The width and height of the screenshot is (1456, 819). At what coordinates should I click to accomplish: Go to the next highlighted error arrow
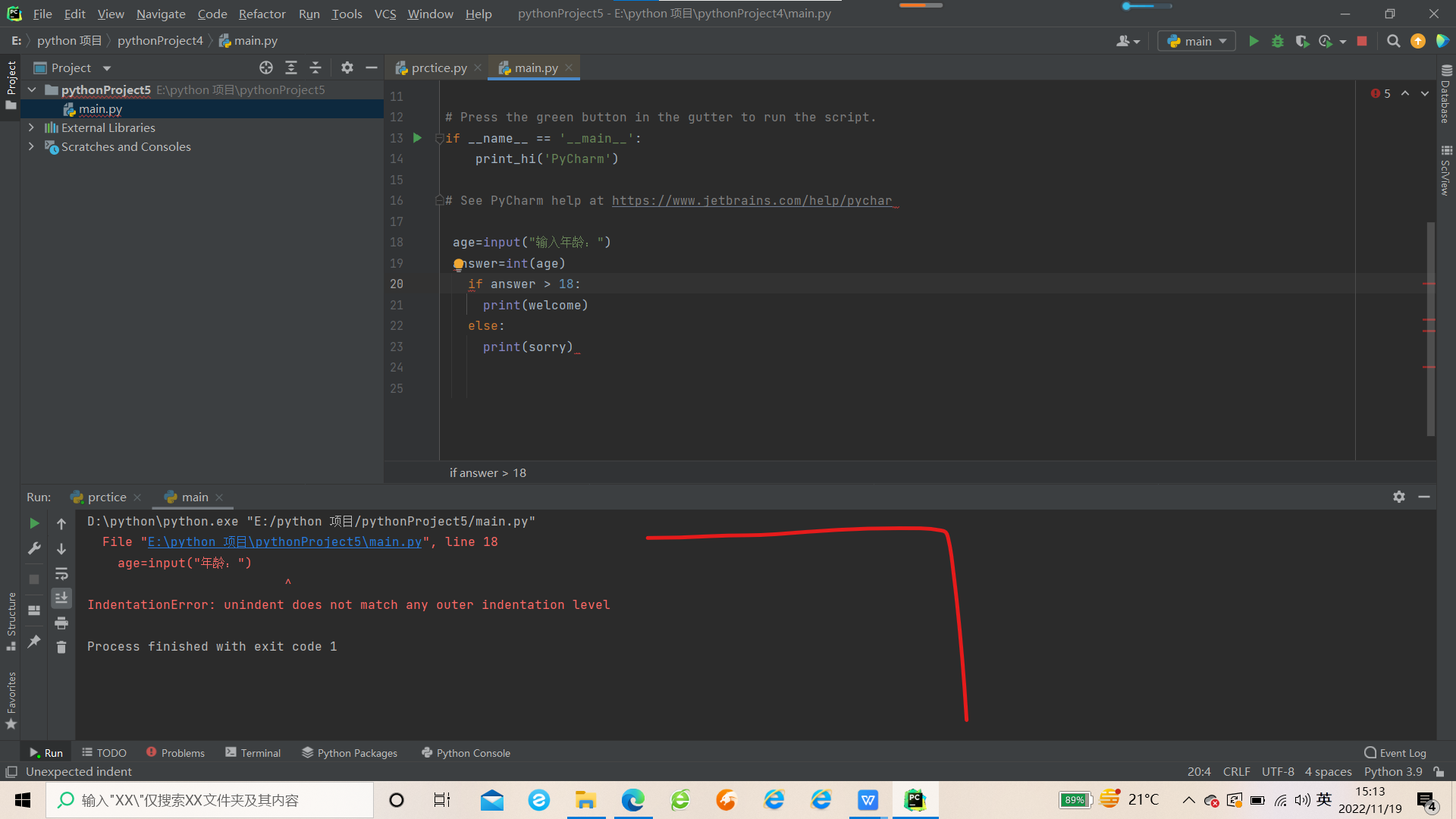pyautogui.click(x=1425, y=93)
